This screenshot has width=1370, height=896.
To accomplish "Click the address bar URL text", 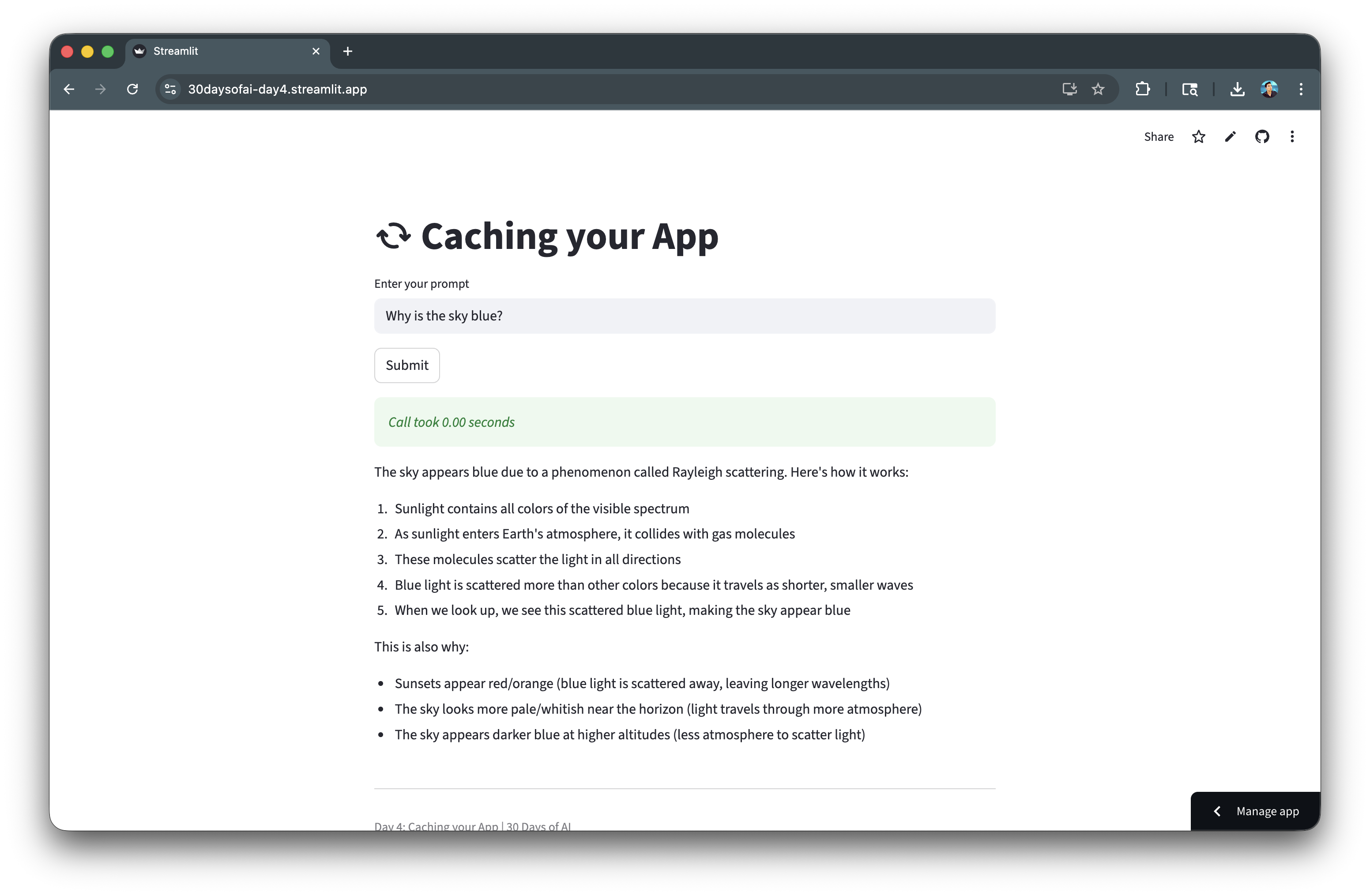I will click(x=278, y=89).
